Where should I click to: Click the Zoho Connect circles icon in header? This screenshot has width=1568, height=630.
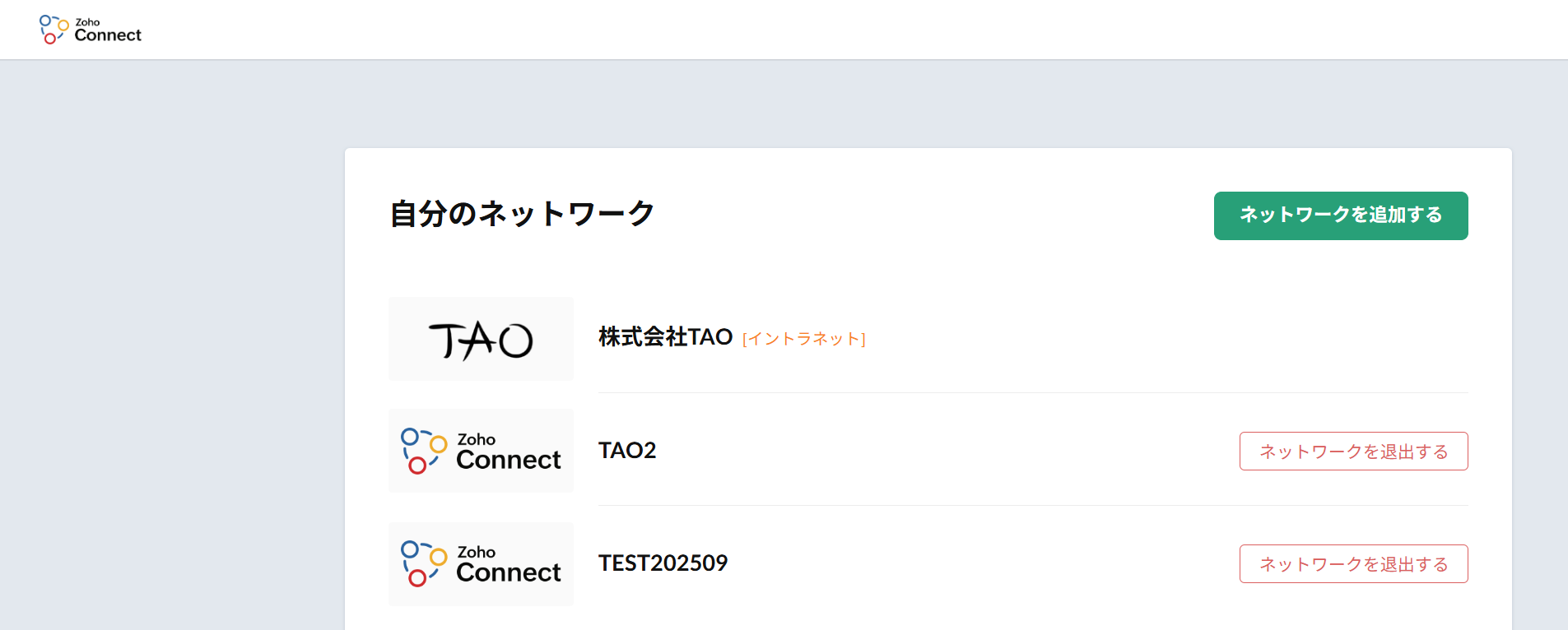pyautogui.click(x=54, y=29)
